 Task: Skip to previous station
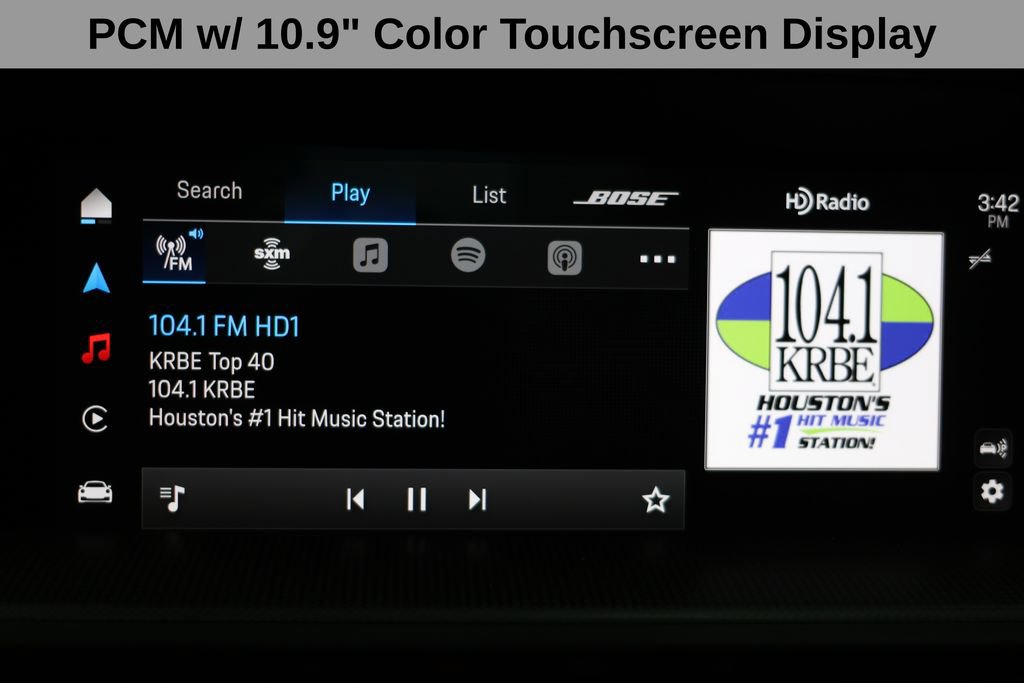(355, 500)
